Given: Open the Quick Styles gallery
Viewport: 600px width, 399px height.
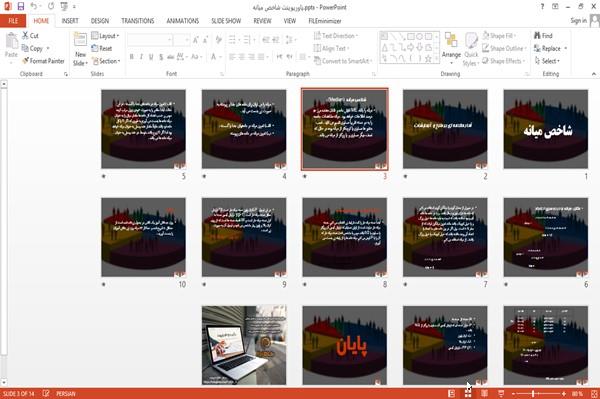Looking at the screenshot, I should pyautogui.click(x=471, y=49).
